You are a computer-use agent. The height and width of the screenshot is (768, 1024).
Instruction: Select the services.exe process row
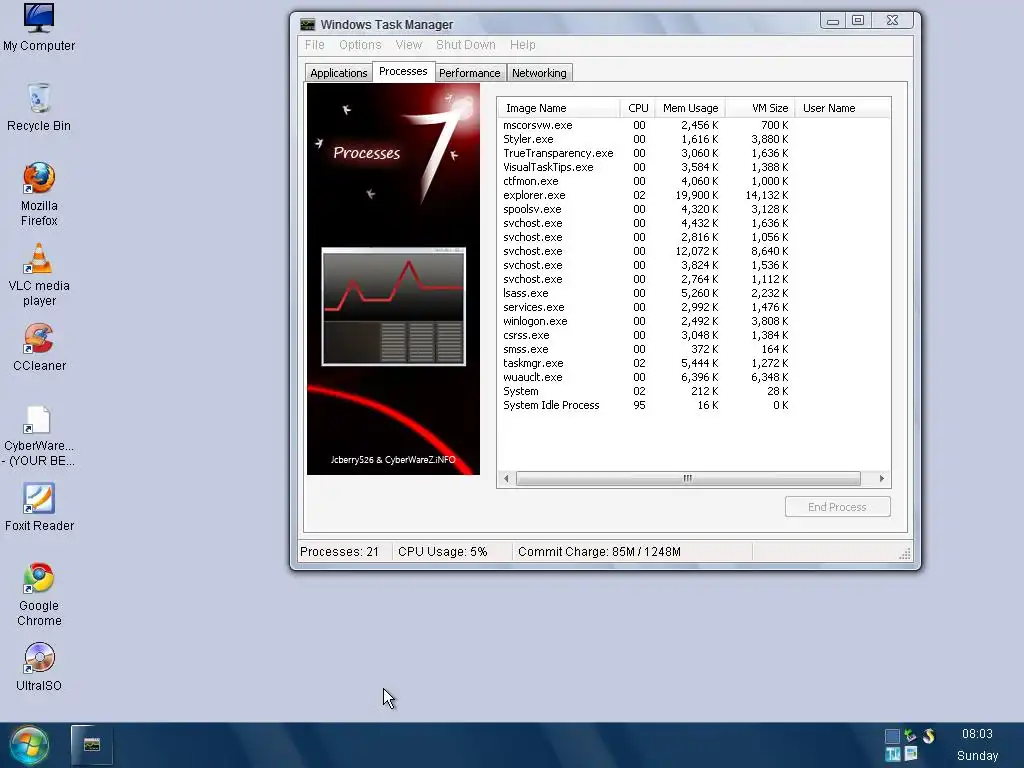click(x=694, y=308)
